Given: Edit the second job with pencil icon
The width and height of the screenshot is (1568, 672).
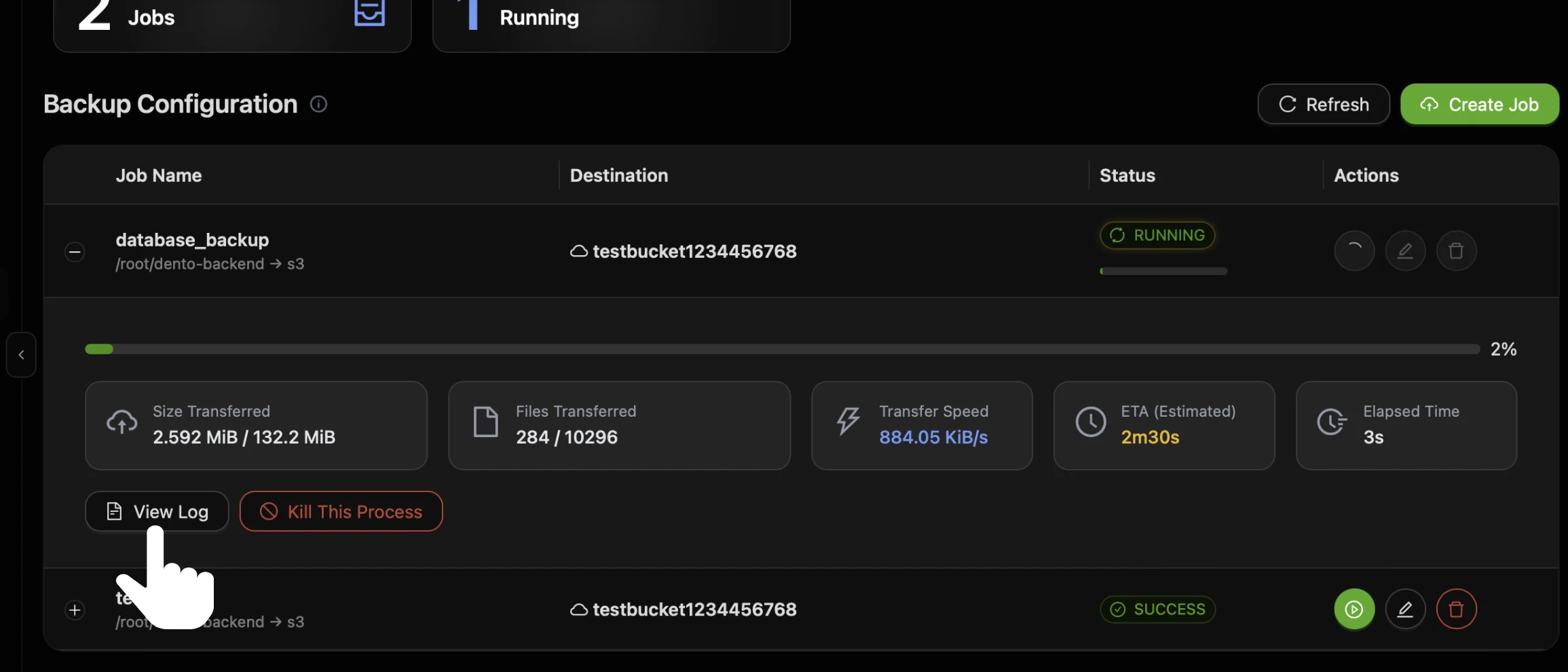Looking at the screenshot, I should (1405, 609).
